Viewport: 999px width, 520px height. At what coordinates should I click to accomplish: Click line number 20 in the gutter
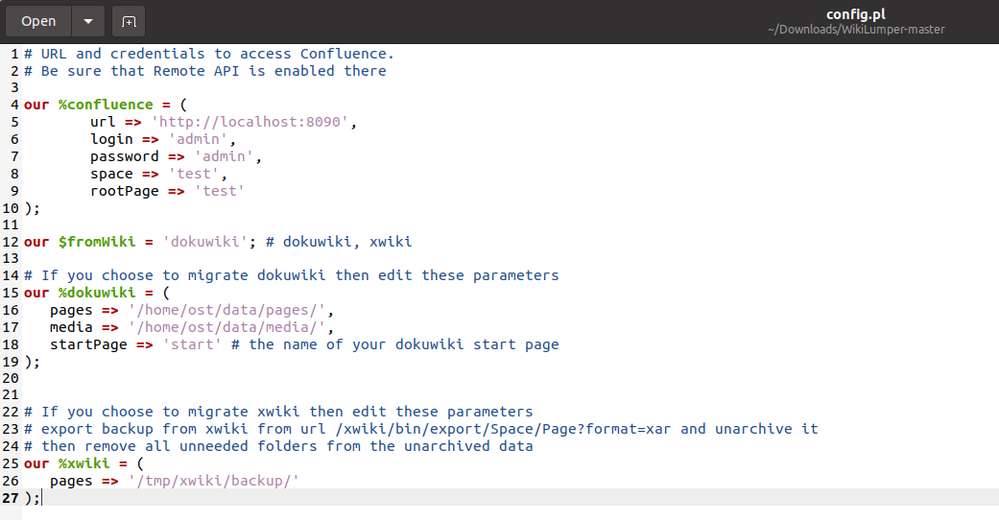pos(11,379)
